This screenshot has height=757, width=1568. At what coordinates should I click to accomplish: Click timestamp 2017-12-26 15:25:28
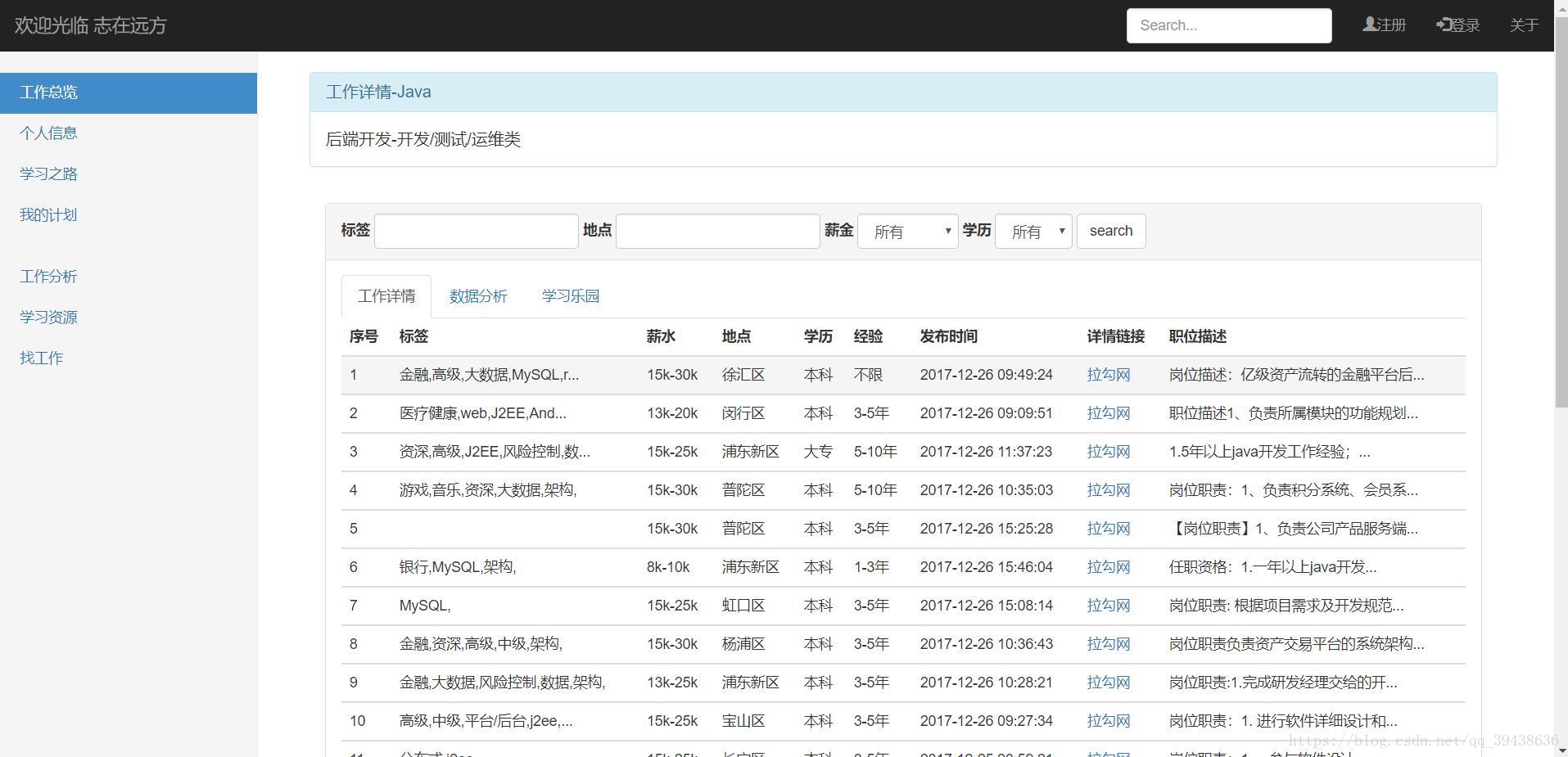(x=987, y=529)
